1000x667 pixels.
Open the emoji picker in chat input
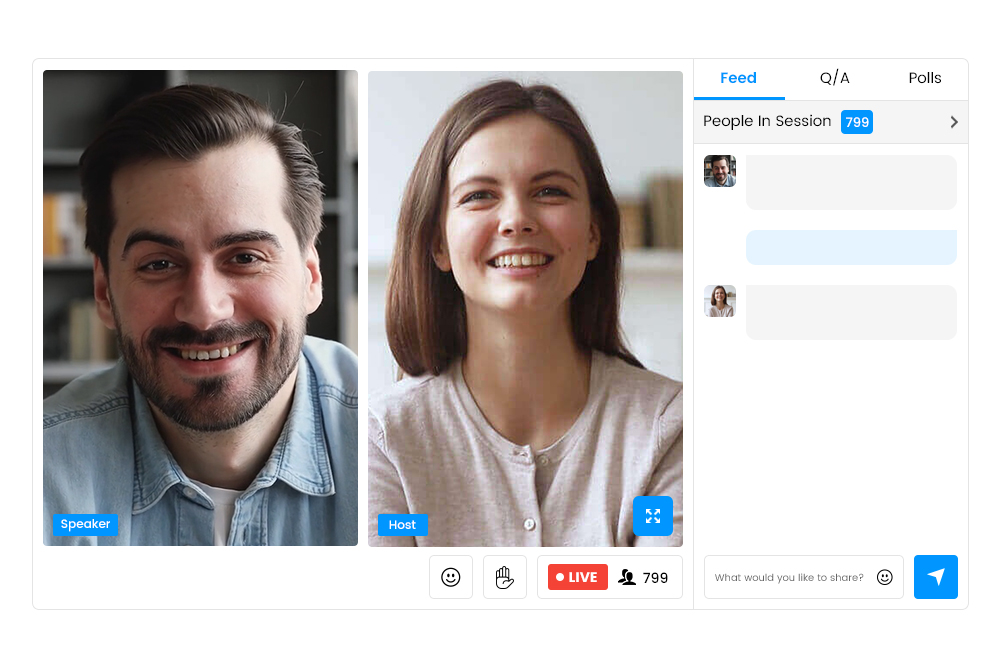[884, 577]
